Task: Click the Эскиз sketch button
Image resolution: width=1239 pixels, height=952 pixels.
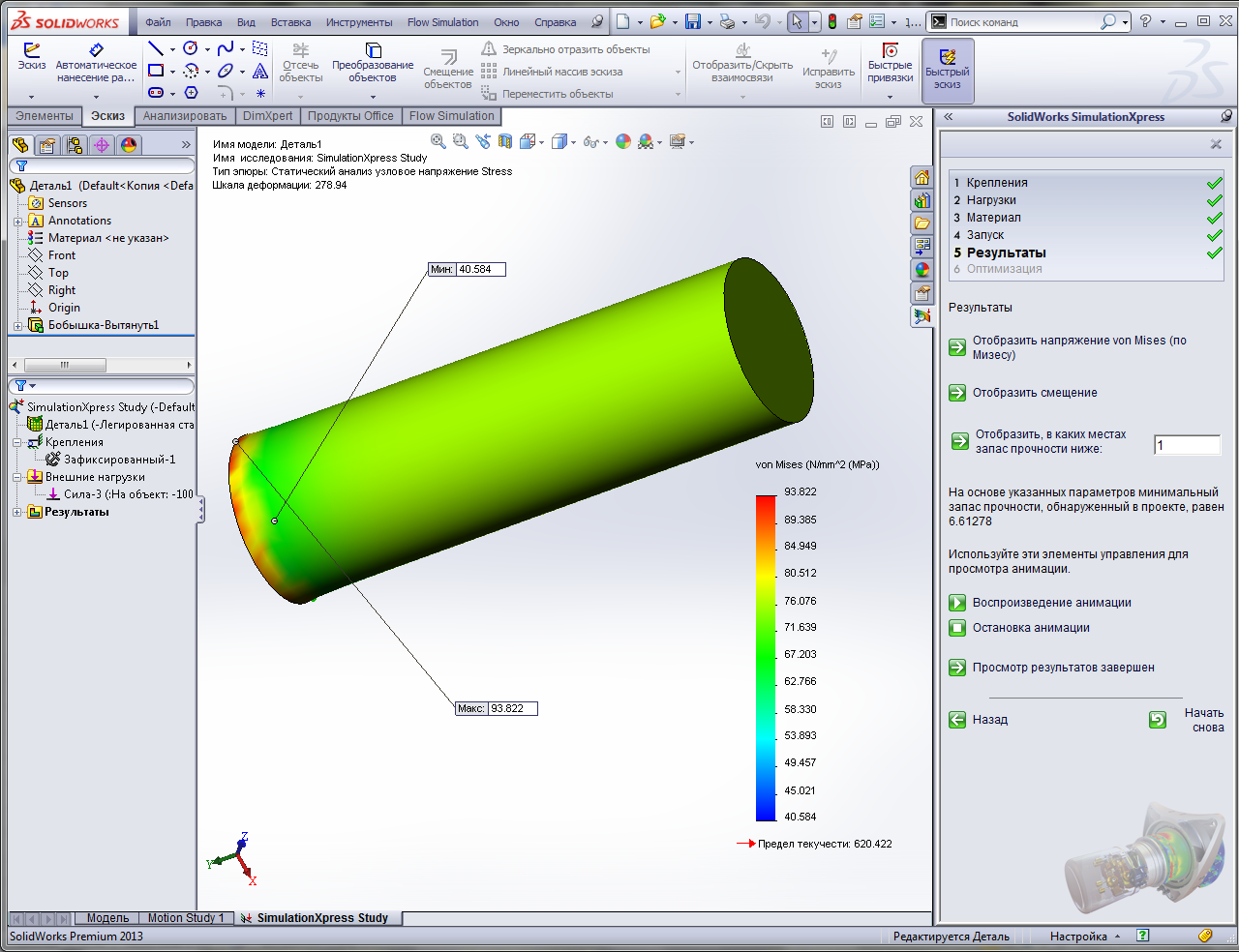Action: tap(32, 57)
